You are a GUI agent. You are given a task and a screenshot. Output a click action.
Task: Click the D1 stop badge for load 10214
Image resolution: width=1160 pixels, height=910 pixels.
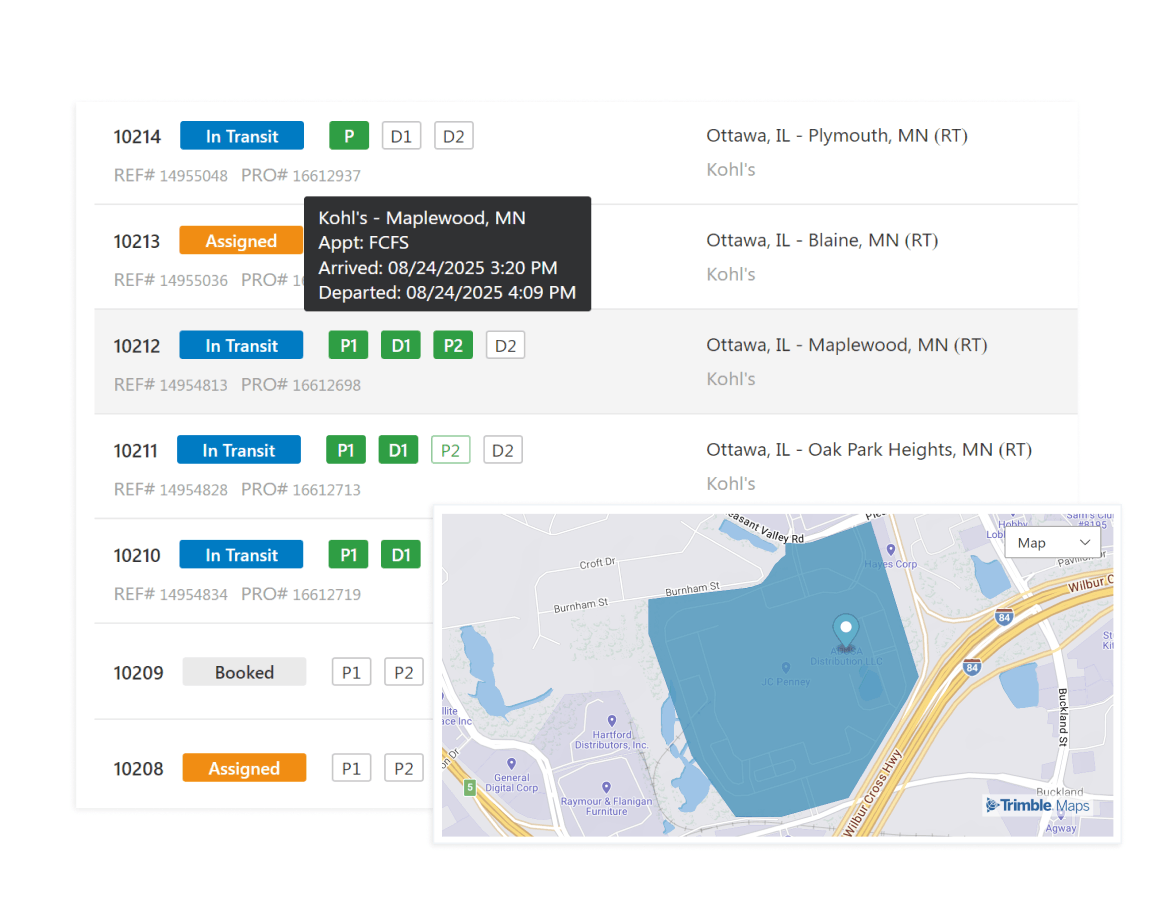click(x=401, y=136)
